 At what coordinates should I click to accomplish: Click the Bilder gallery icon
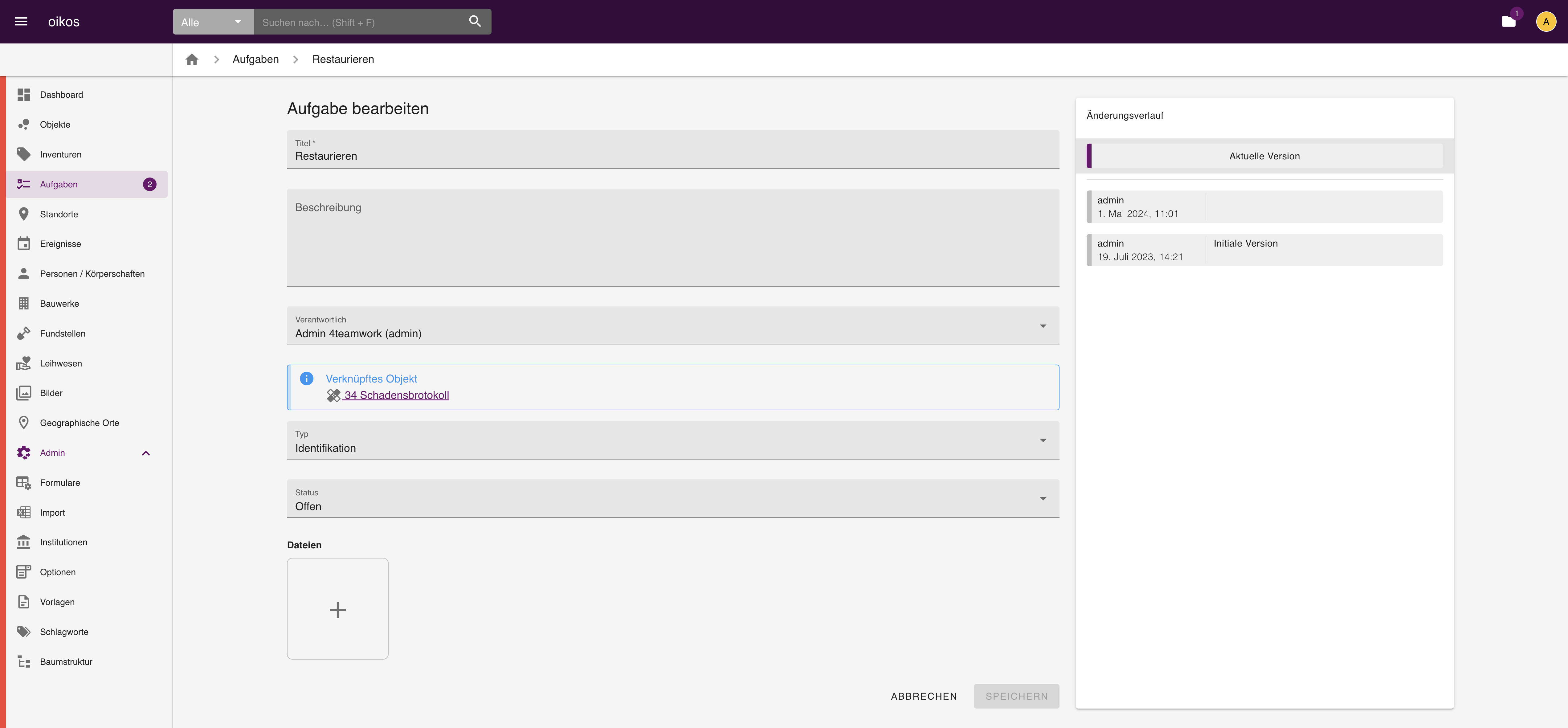24,393
